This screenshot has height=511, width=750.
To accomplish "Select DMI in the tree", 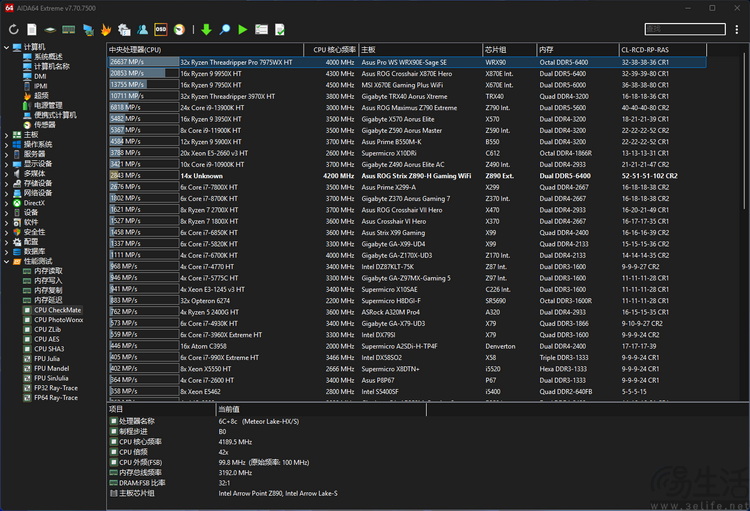I will (40, 76).
